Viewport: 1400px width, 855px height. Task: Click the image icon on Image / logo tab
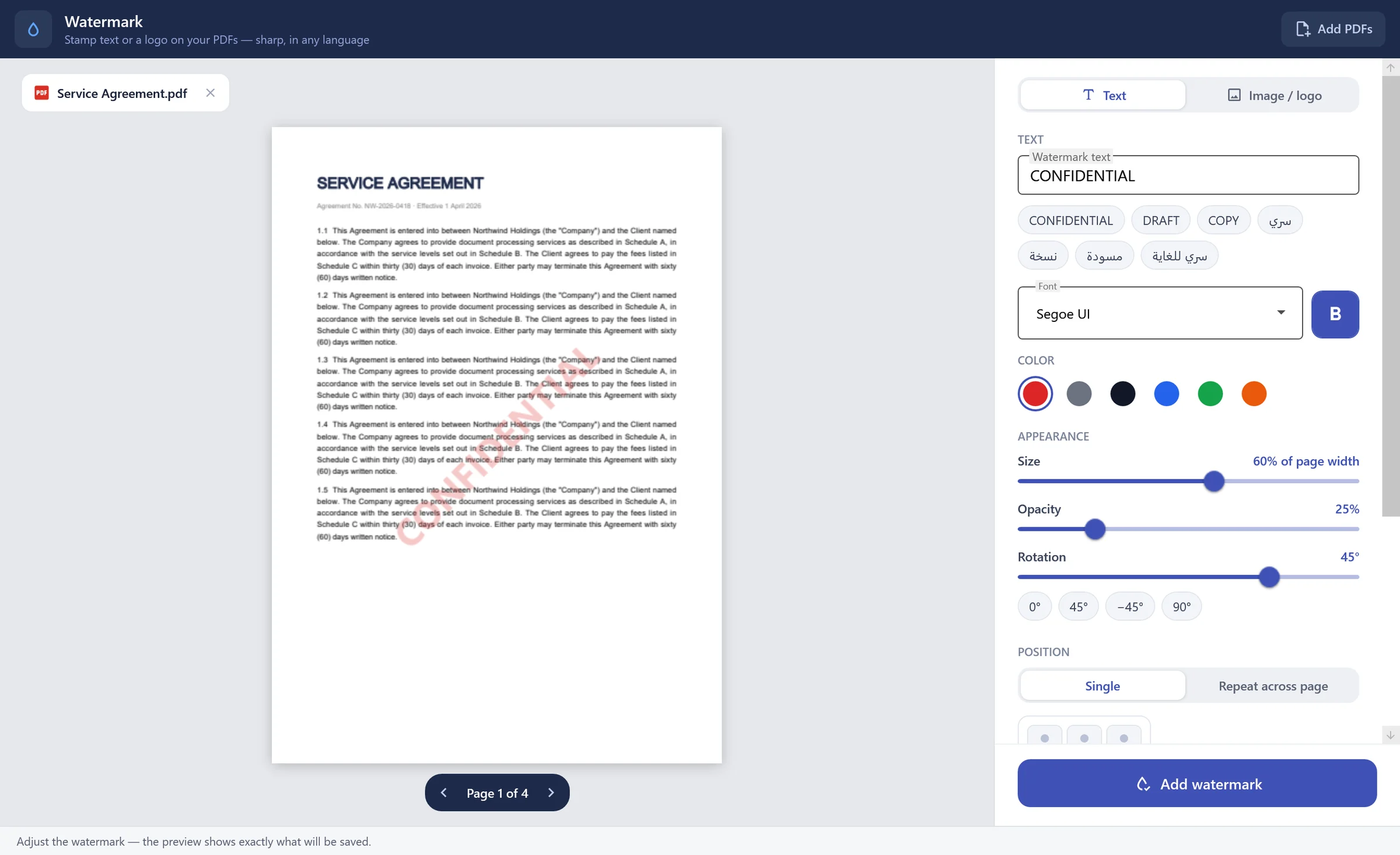pos(1234,95)
